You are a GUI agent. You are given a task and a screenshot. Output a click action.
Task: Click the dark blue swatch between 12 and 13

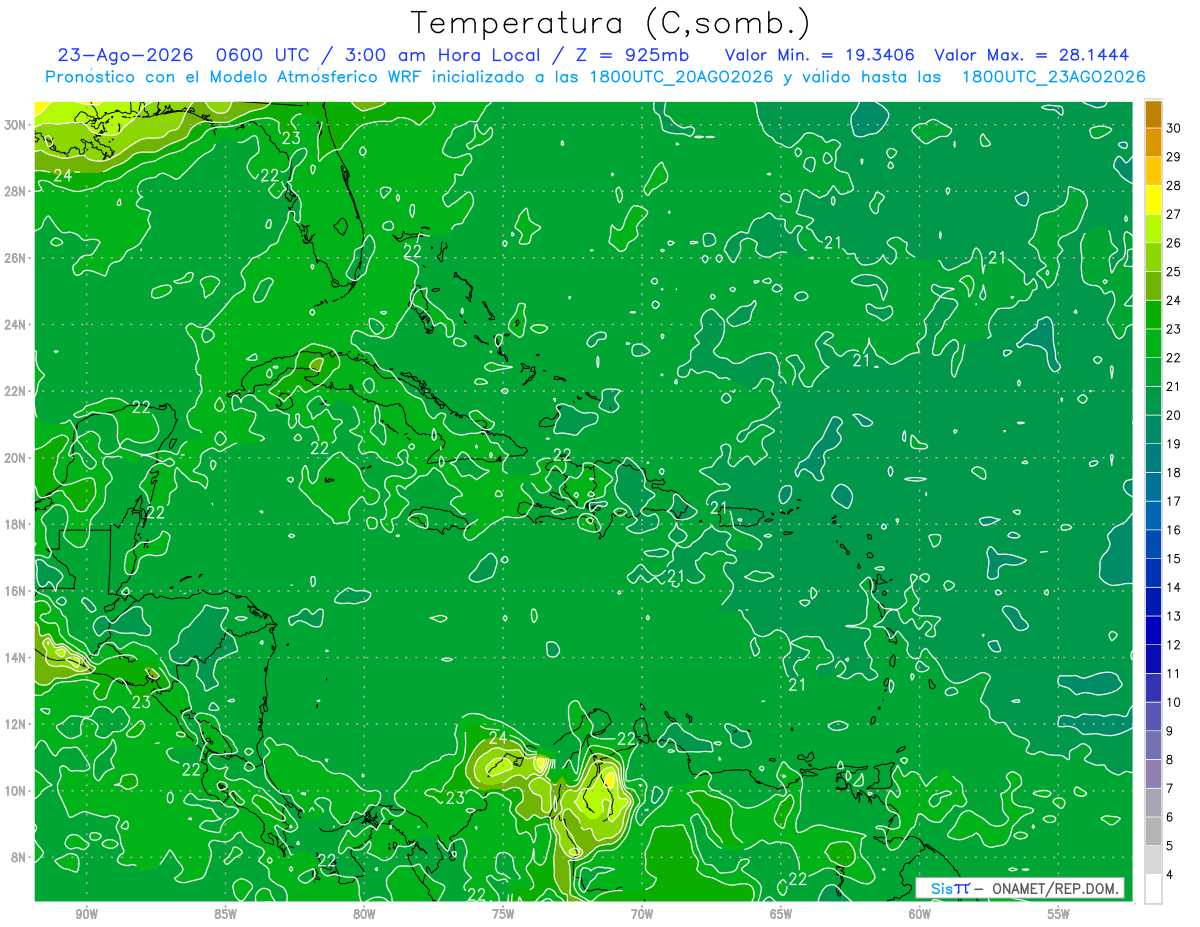point(1153,630)
